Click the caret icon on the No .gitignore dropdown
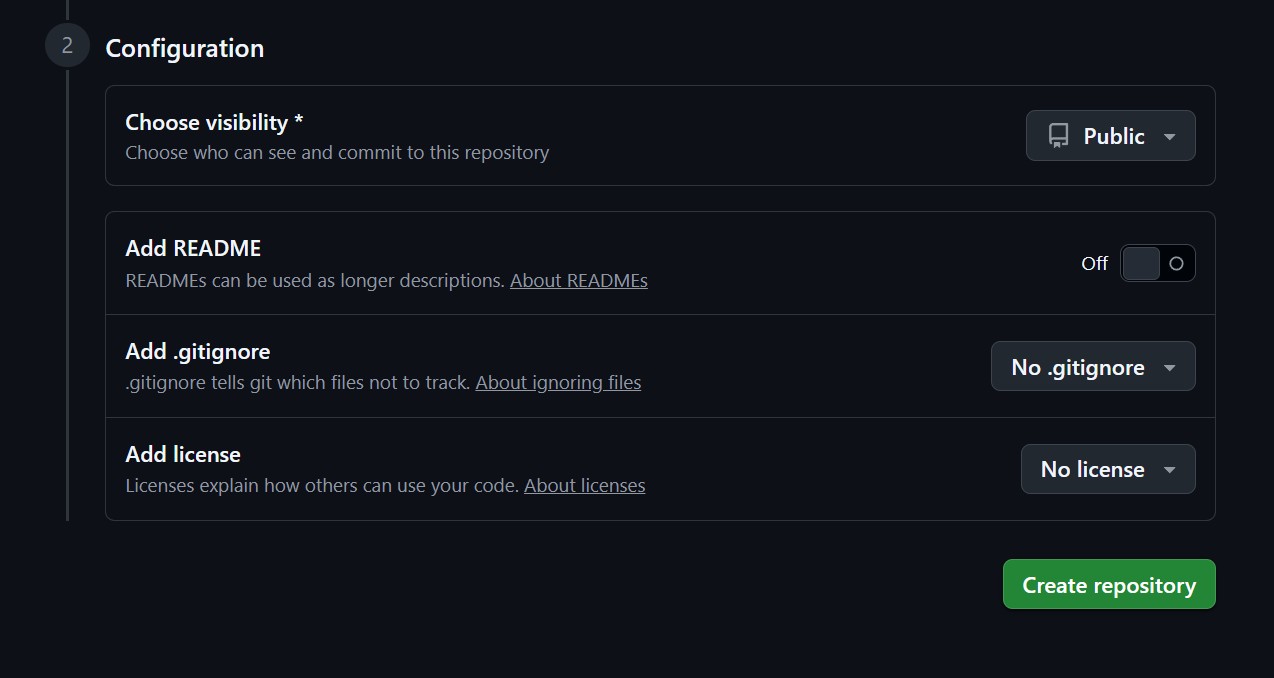This screenshot has width=1274, height=678. click(1167, 367)
